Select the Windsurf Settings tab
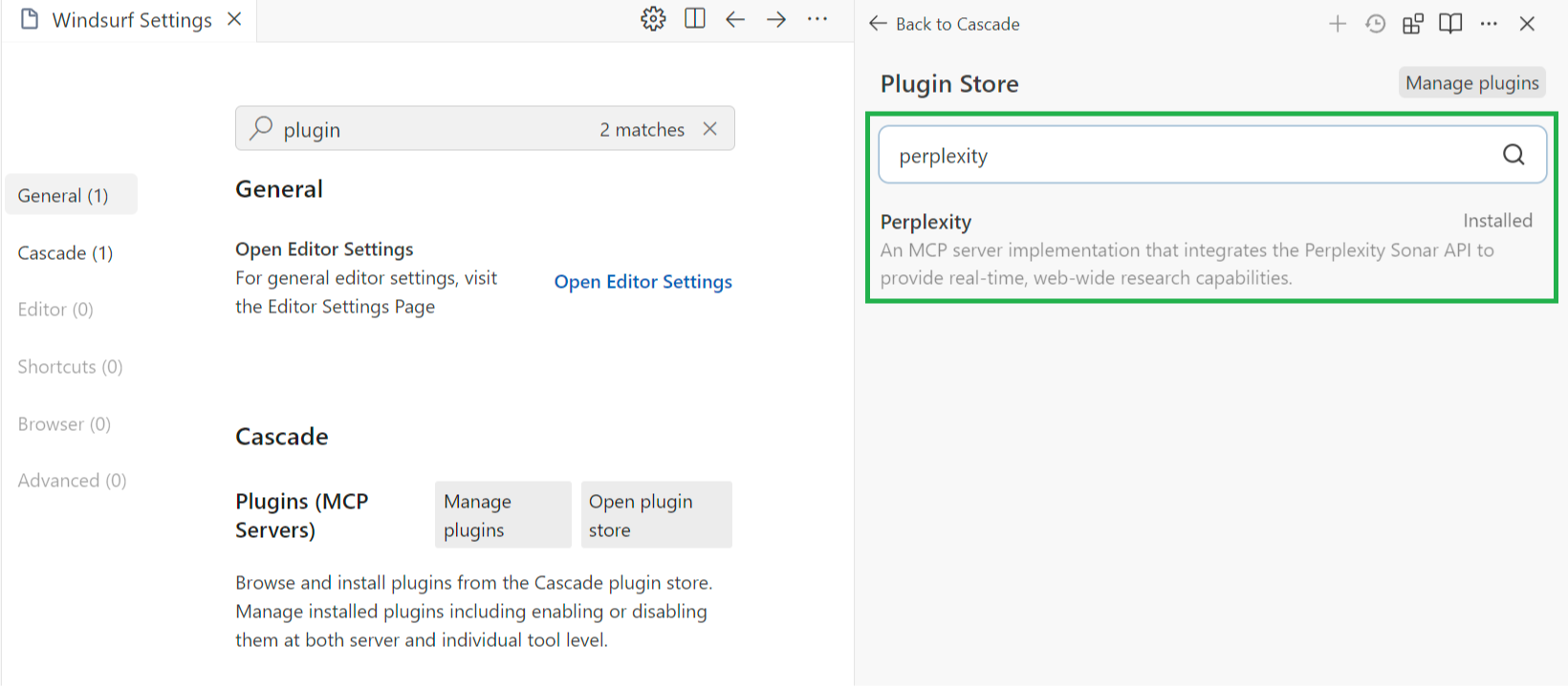The image size is (1568, 690). tap(129, 20)
